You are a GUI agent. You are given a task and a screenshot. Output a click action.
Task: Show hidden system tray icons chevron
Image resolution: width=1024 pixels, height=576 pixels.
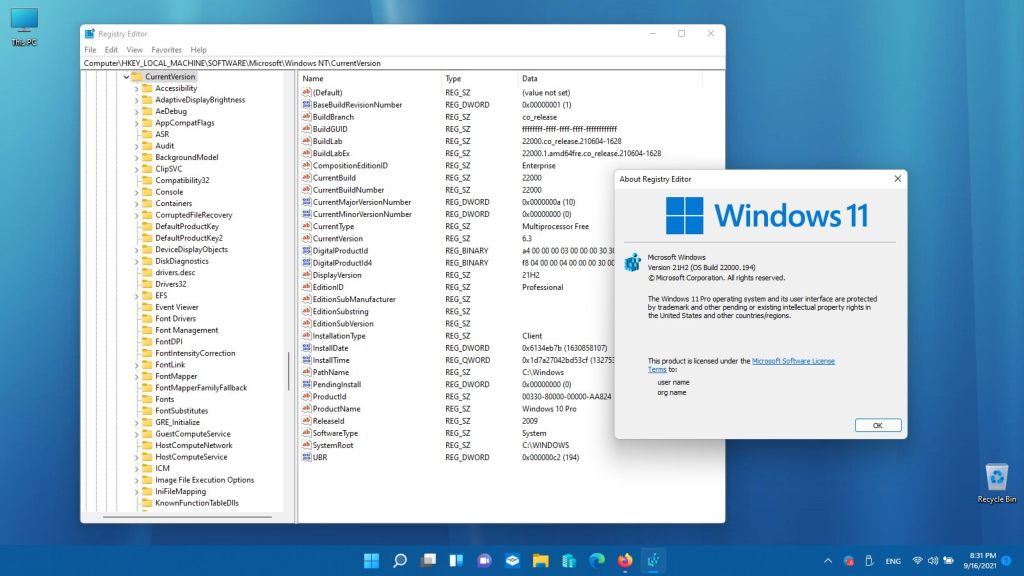click(827, 561)
